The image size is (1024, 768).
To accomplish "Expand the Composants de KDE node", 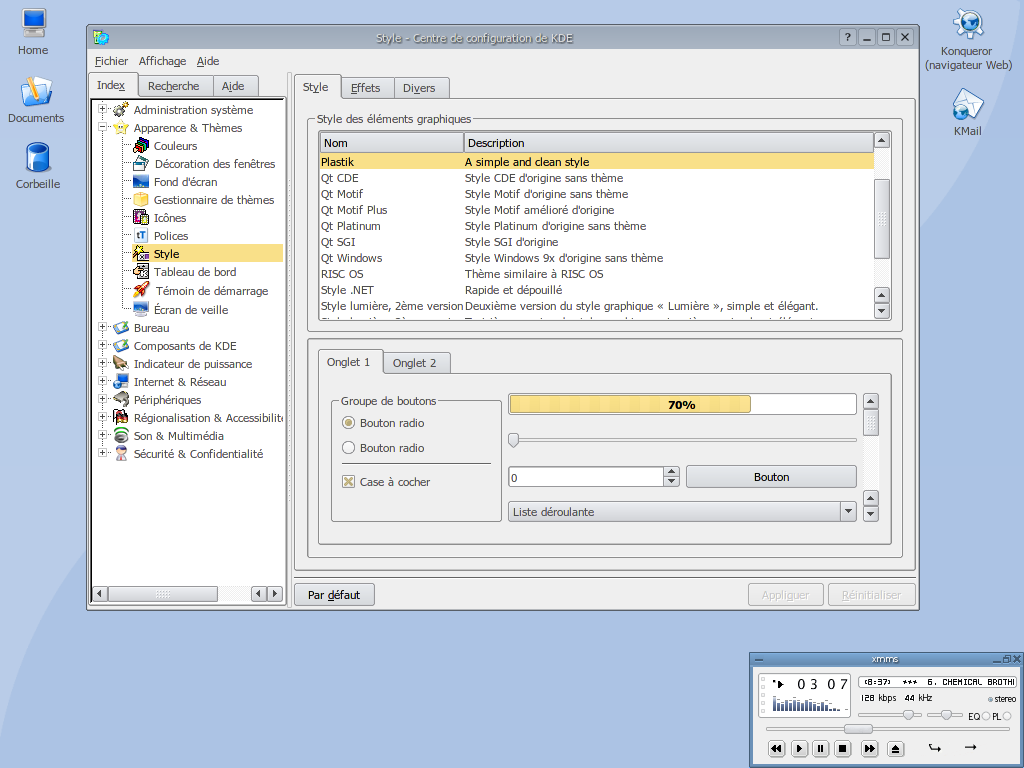I will pos(102,345).
